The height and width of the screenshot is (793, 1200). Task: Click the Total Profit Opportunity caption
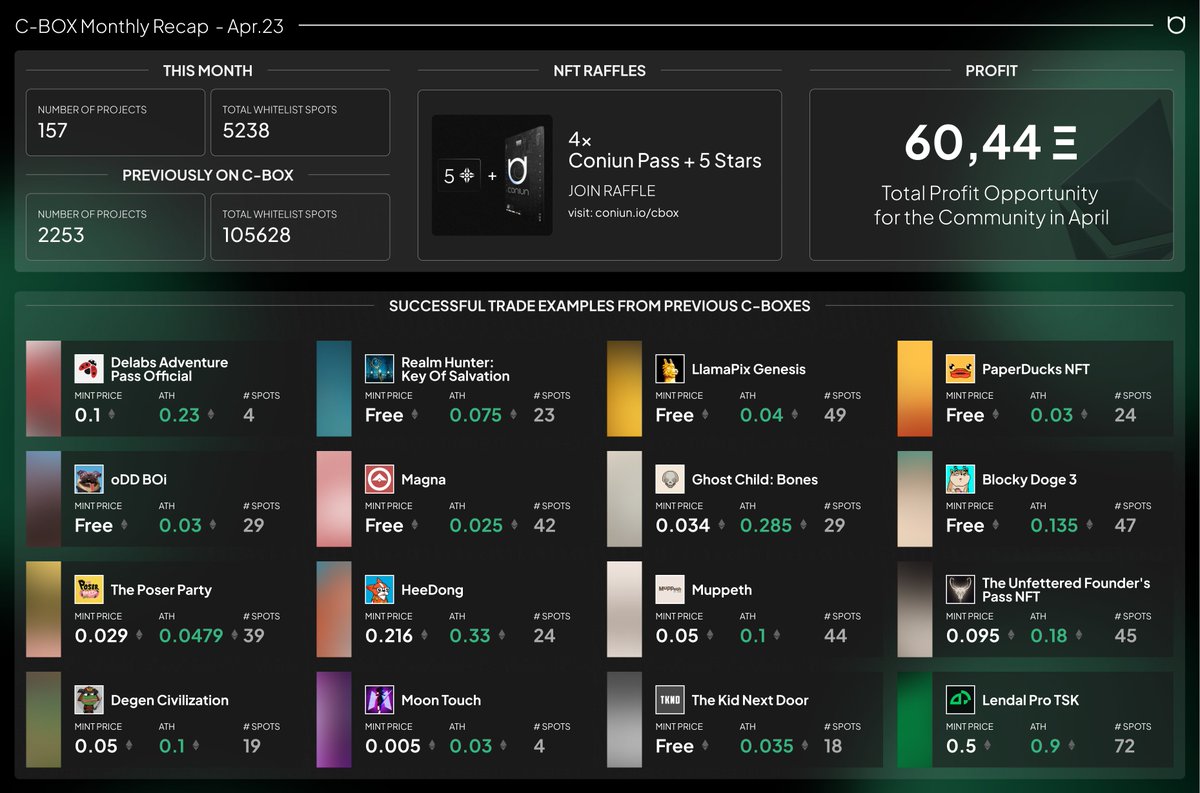click(x=990, y=205)
